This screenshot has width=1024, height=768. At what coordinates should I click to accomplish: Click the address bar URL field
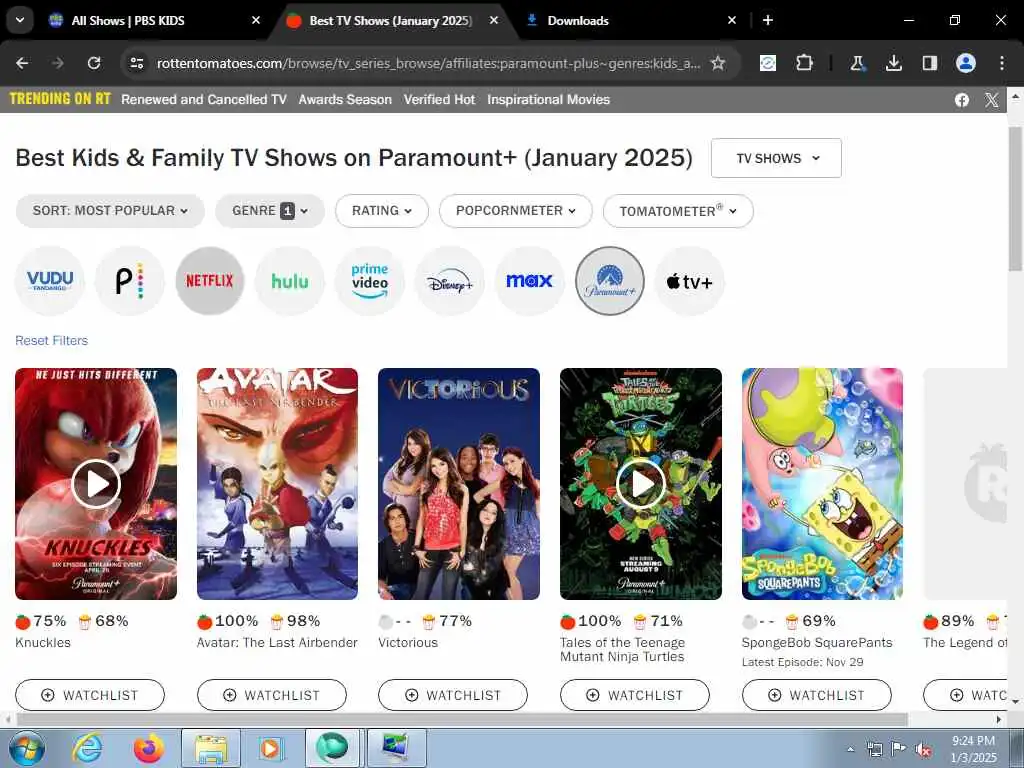[428, 63]
